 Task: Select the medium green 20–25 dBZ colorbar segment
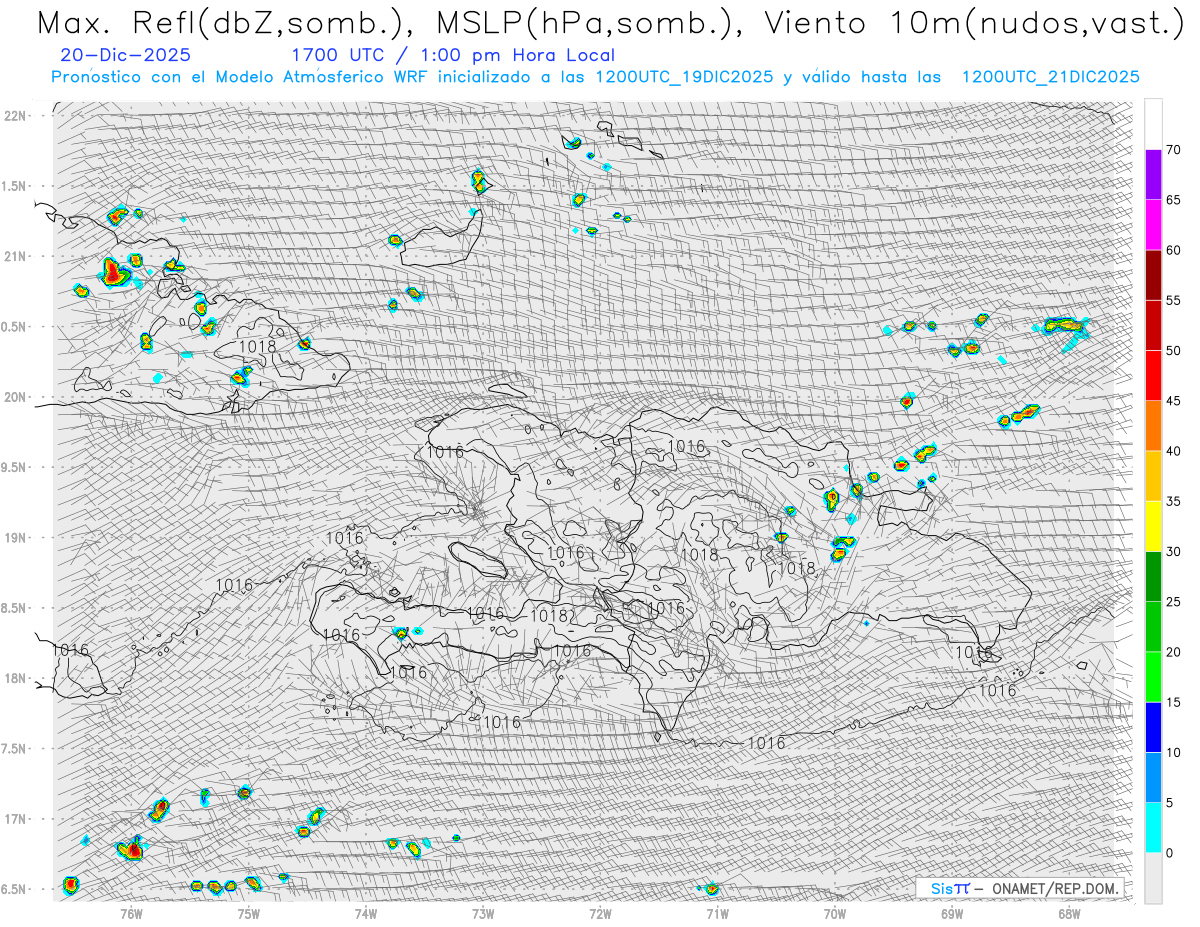1153,627
